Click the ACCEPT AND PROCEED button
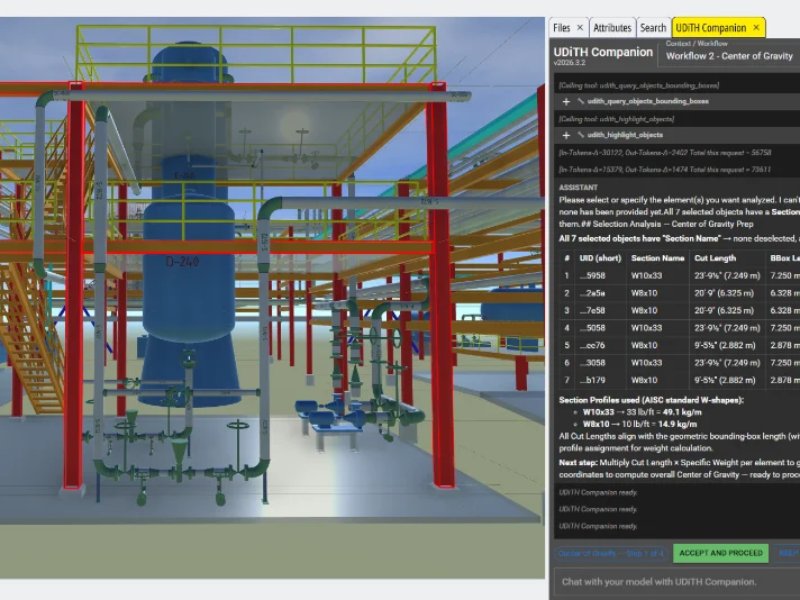The width and height of the screenshot is (800, 600). [721, 553]
